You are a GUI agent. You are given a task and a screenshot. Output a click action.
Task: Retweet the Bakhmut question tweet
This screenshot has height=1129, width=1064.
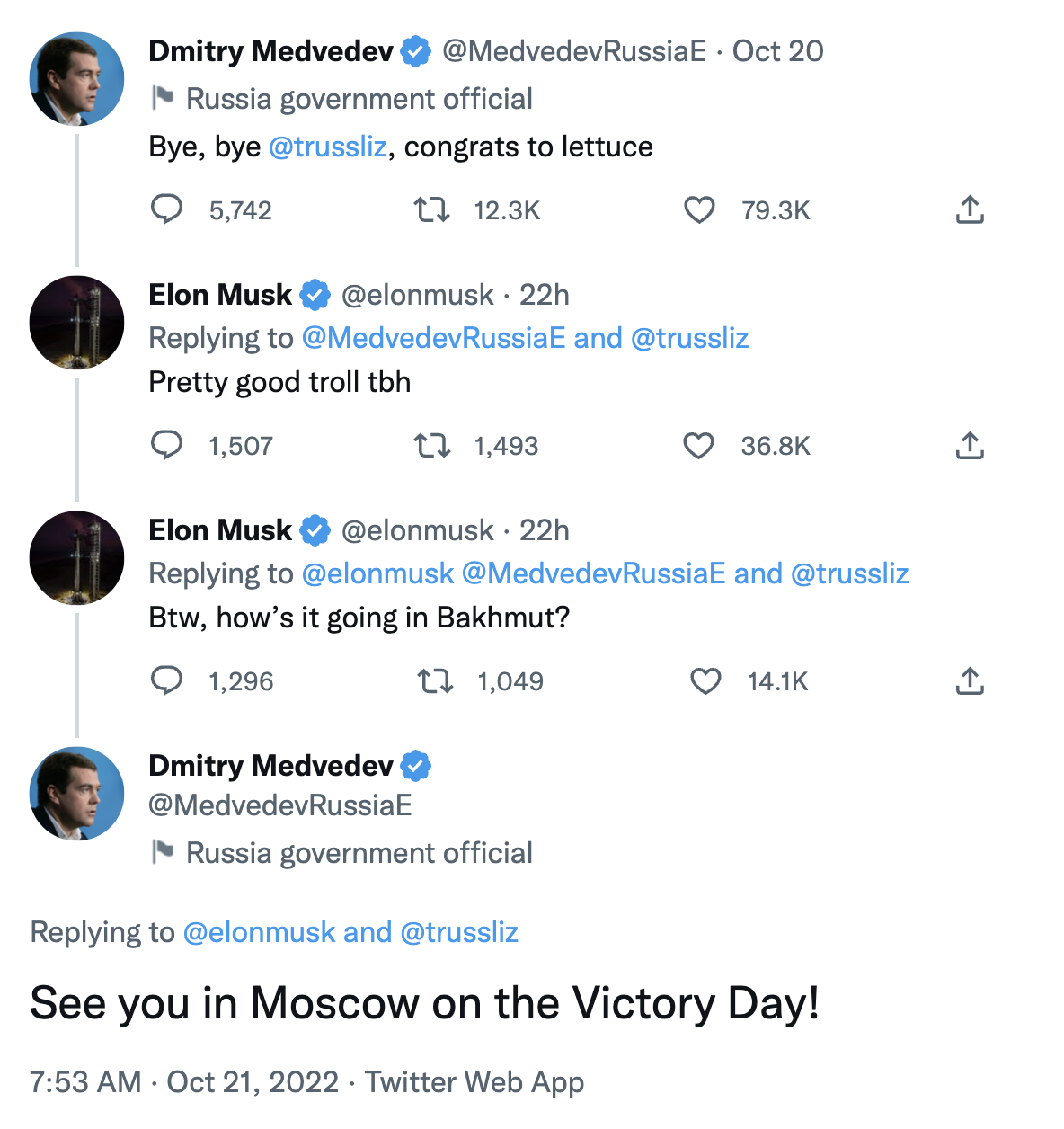[x=435, y=681]
